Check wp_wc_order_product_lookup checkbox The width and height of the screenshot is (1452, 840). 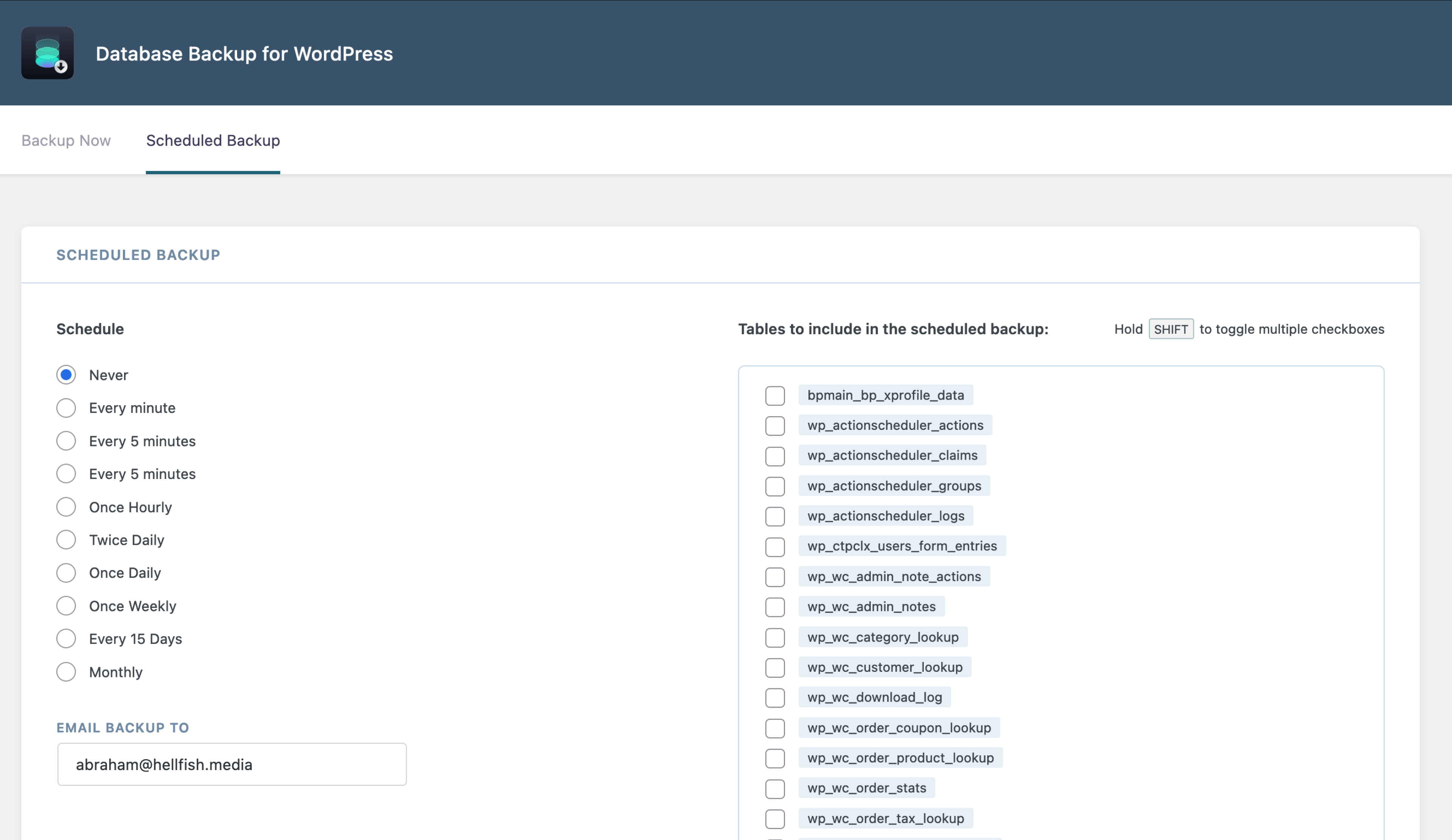pos(775,758)
